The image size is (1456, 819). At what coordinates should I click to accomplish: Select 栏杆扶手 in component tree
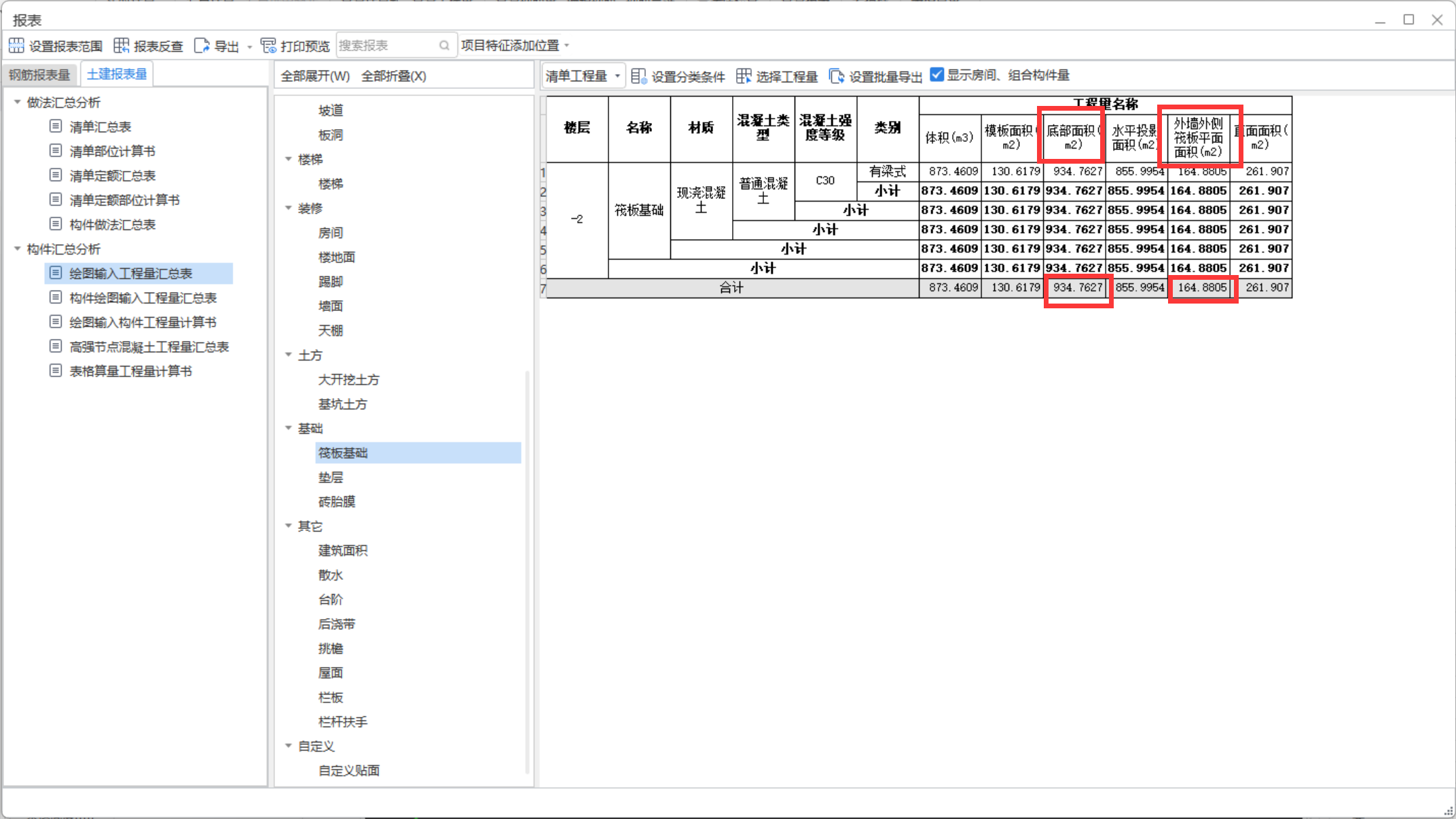[343, 721]
